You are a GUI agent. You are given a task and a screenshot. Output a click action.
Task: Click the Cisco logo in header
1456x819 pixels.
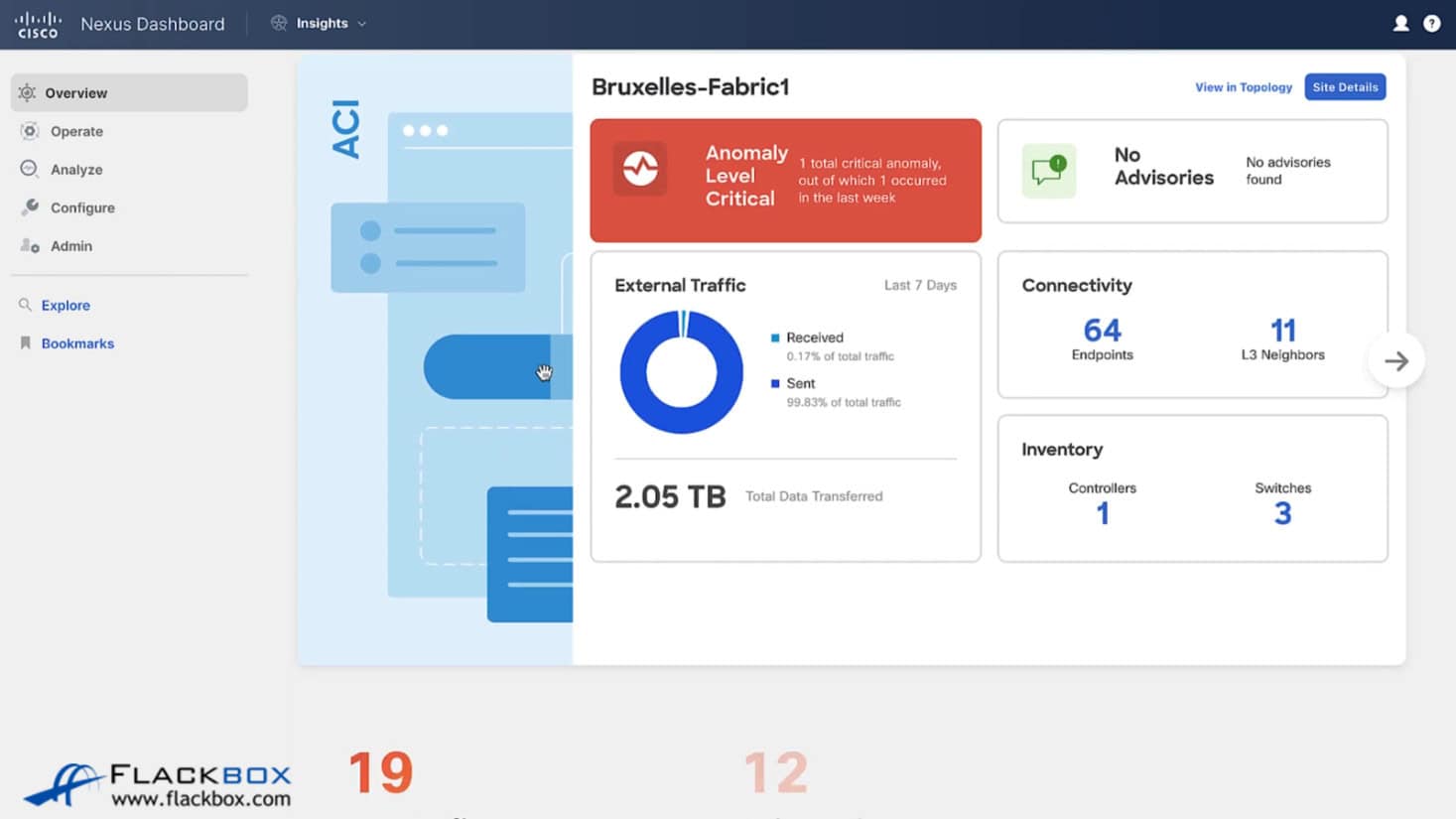(38, 24)
